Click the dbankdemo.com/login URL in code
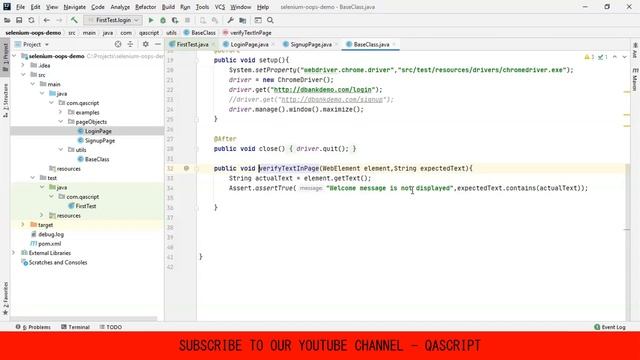Viewport: 640px width, 360px height. click(x=322, y=90)
